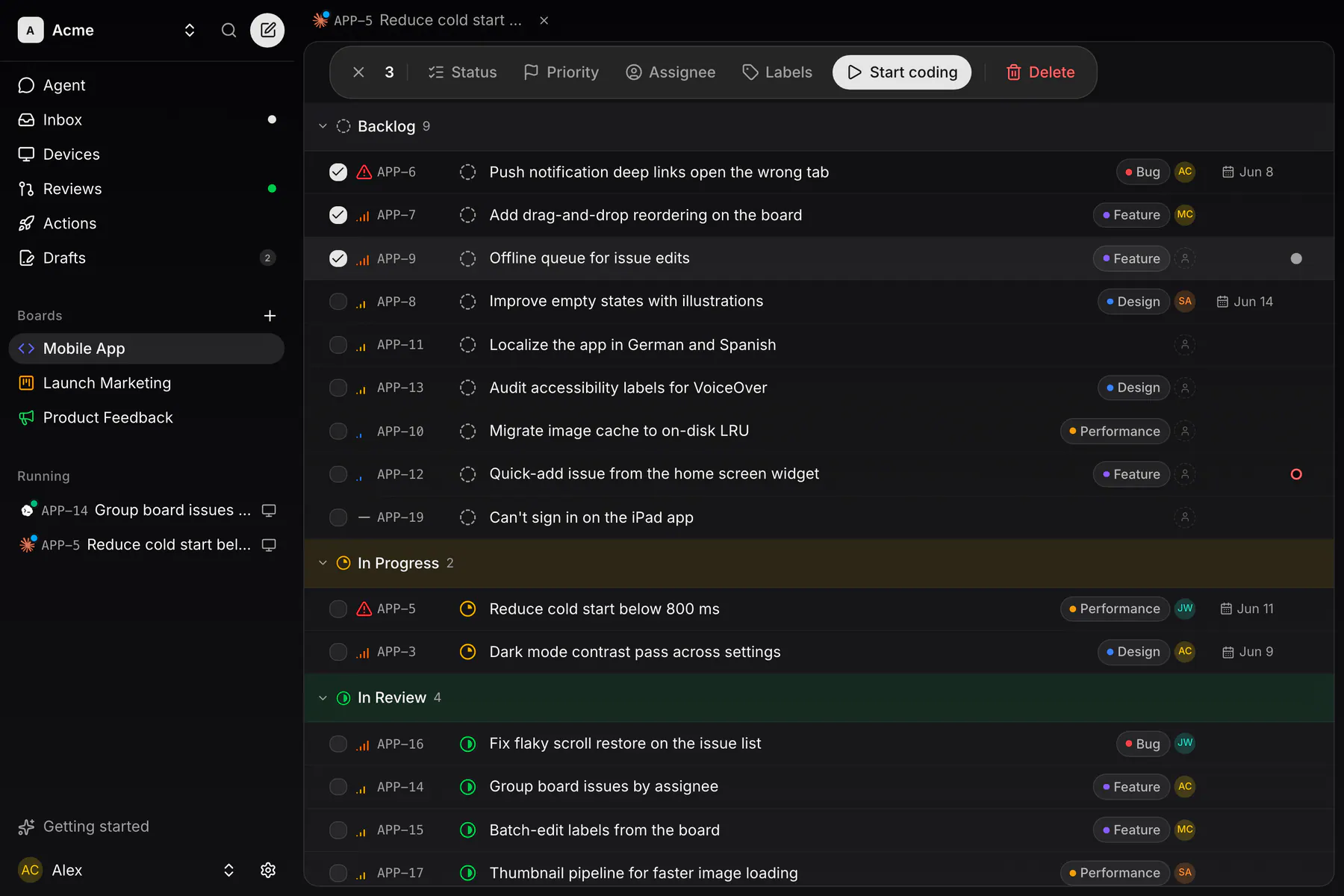Open the Launch Marketing board
The height and width of the screenshot is (896, 1344).
[147, 383]
